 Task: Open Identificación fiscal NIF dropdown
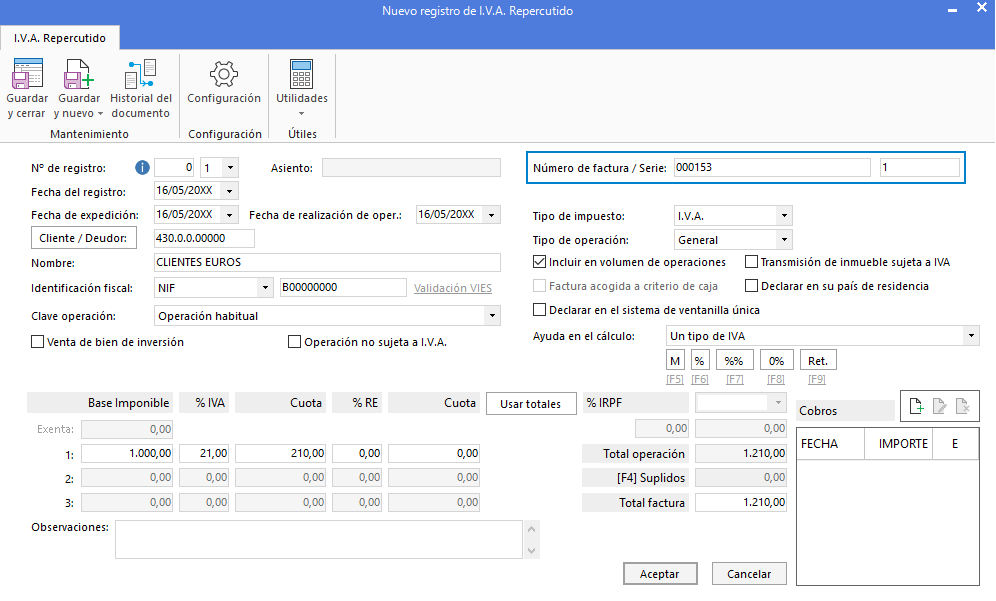(266, 288)
